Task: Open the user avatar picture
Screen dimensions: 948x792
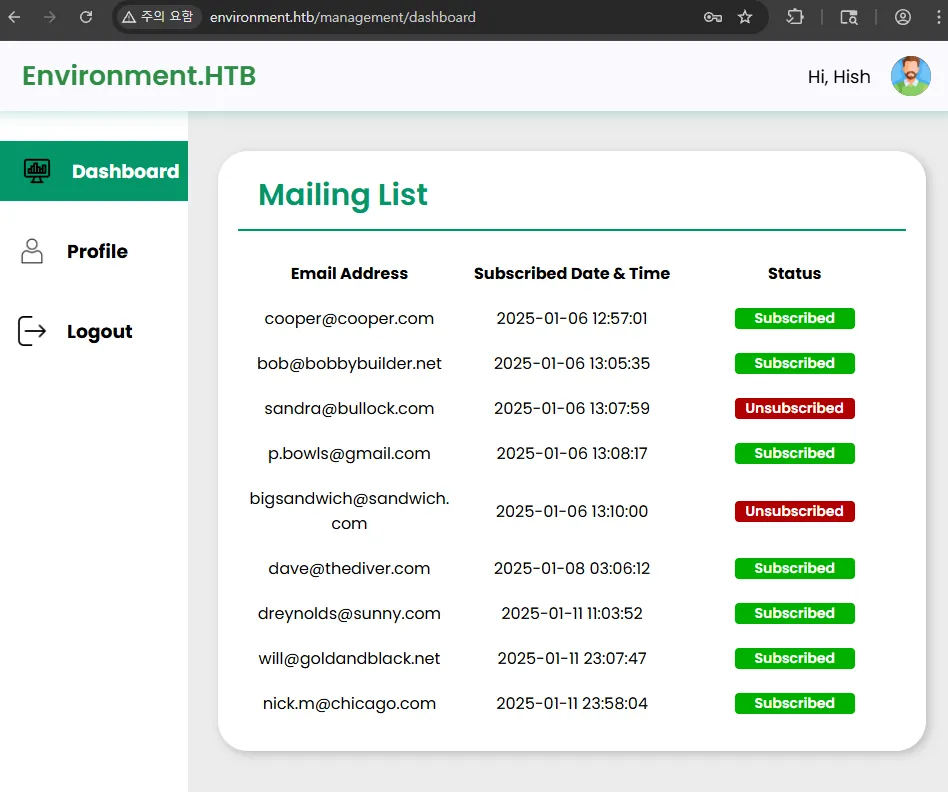Action: (911, 76)
